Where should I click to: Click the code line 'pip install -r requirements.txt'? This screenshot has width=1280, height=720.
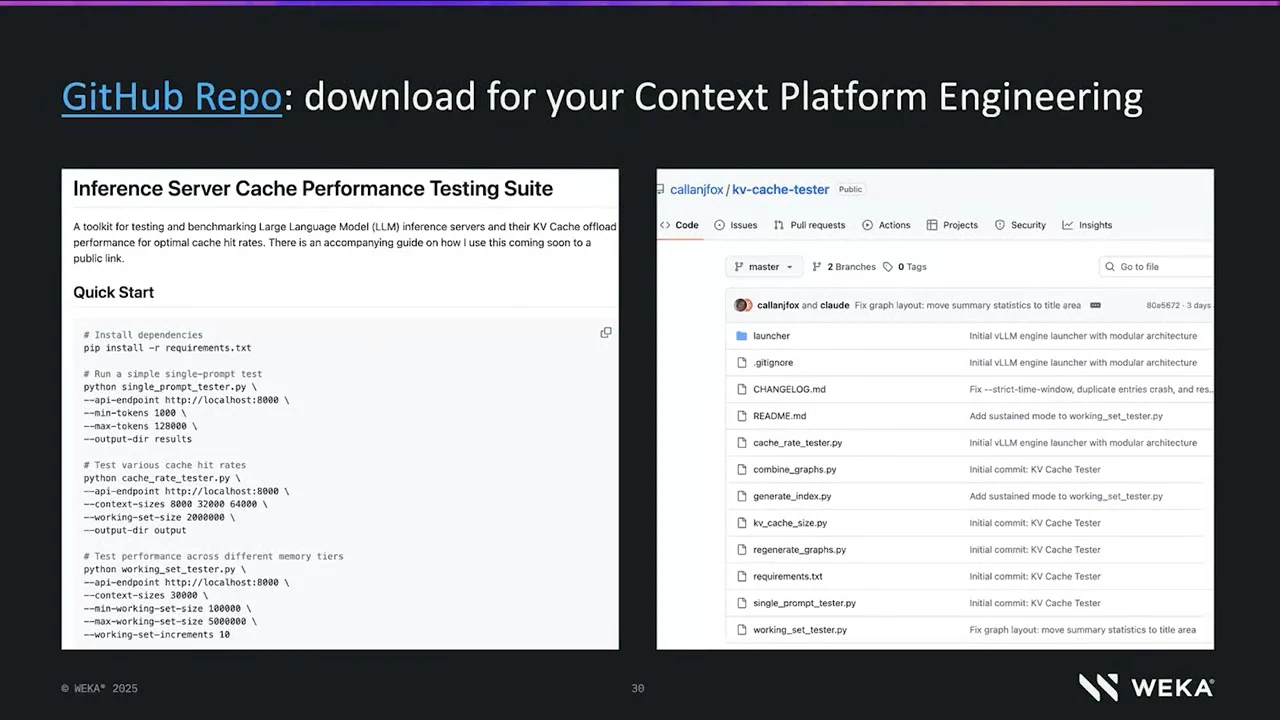(x=168, y=348)
